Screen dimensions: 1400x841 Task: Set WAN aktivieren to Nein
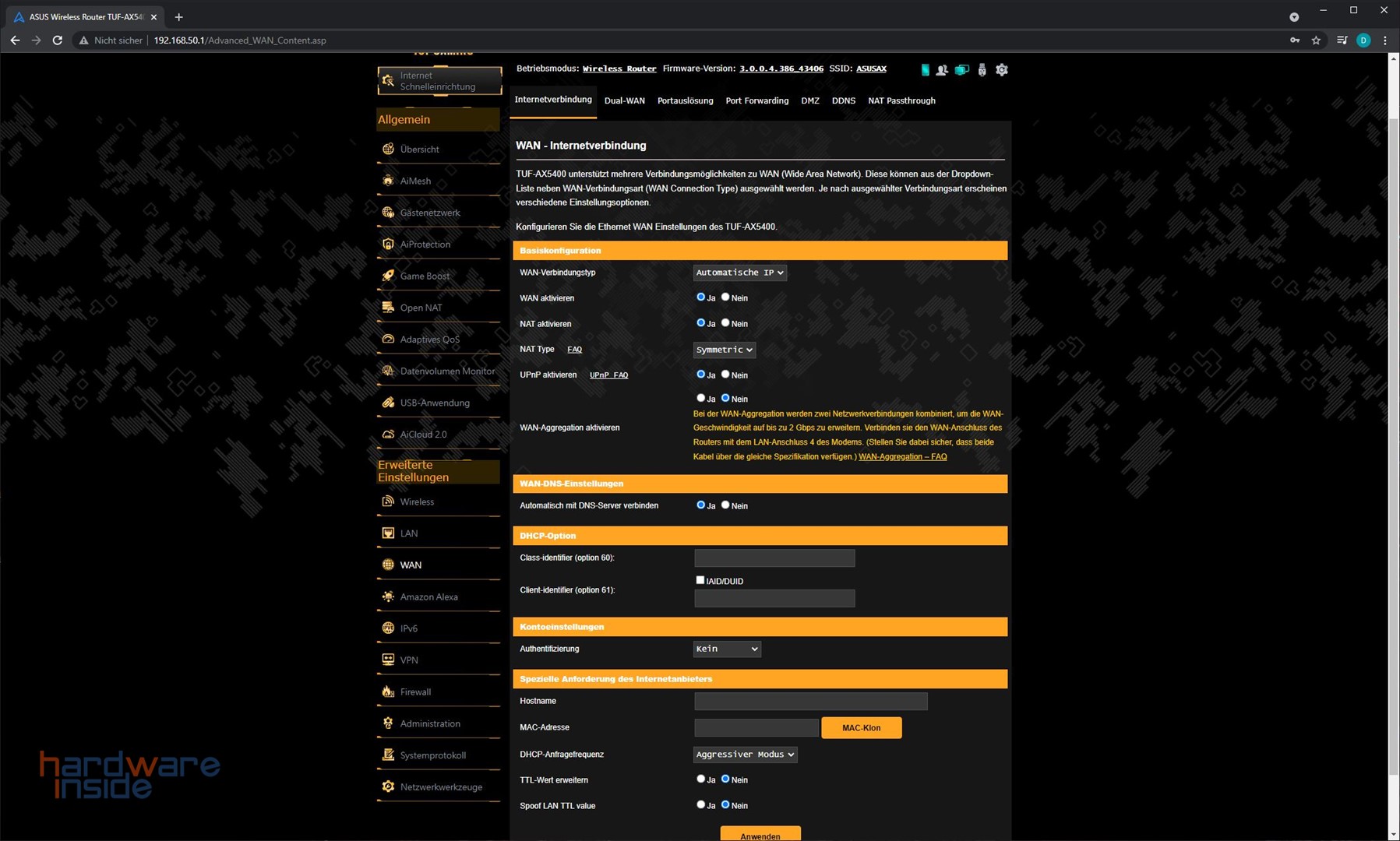[x=725, y=297]
